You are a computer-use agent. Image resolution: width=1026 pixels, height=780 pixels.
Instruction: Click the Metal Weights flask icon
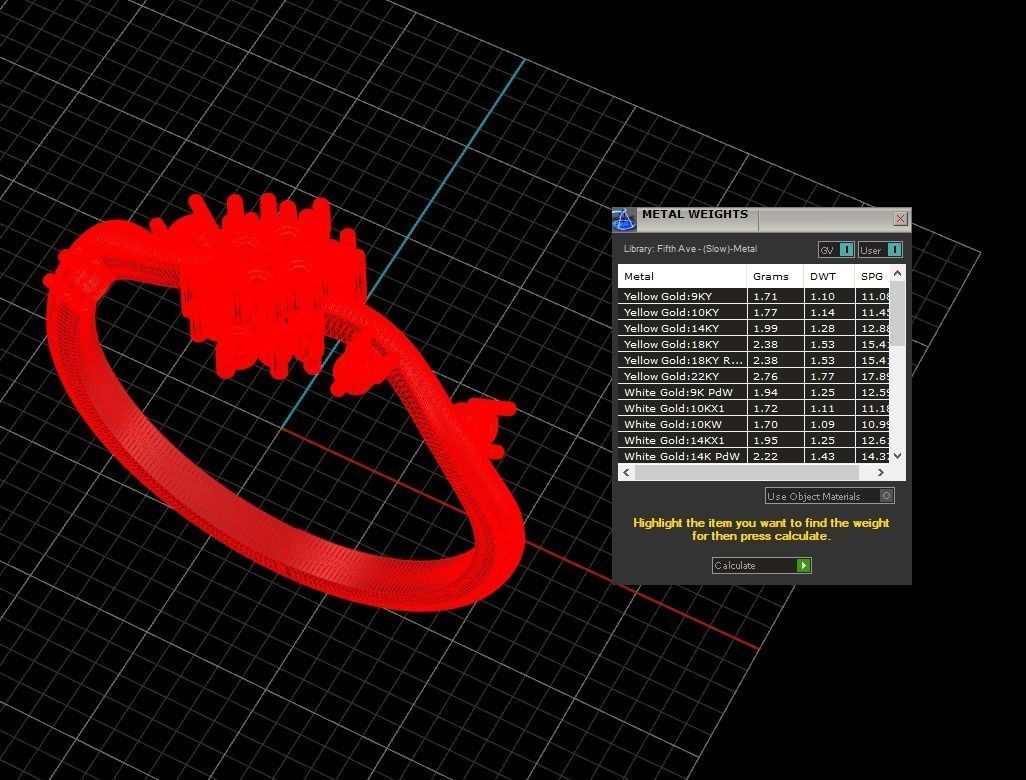(624, 219)
